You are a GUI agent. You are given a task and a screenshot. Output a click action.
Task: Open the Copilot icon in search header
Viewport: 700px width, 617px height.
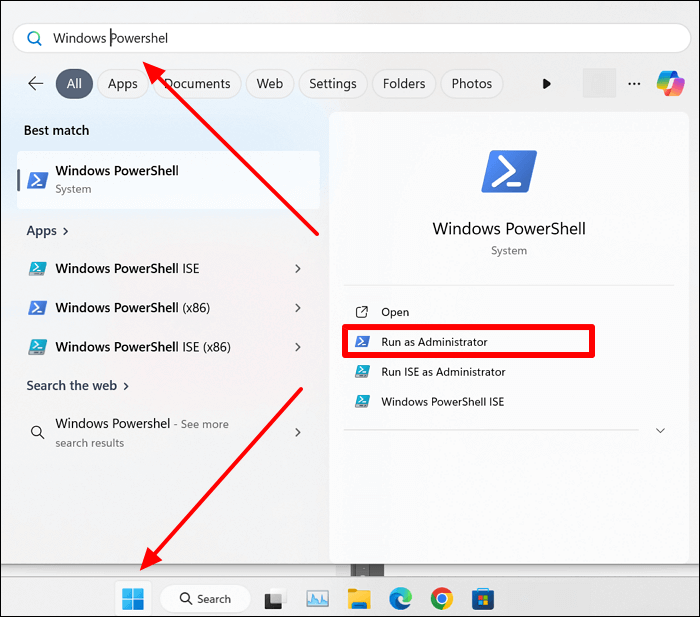click(670, 83)
